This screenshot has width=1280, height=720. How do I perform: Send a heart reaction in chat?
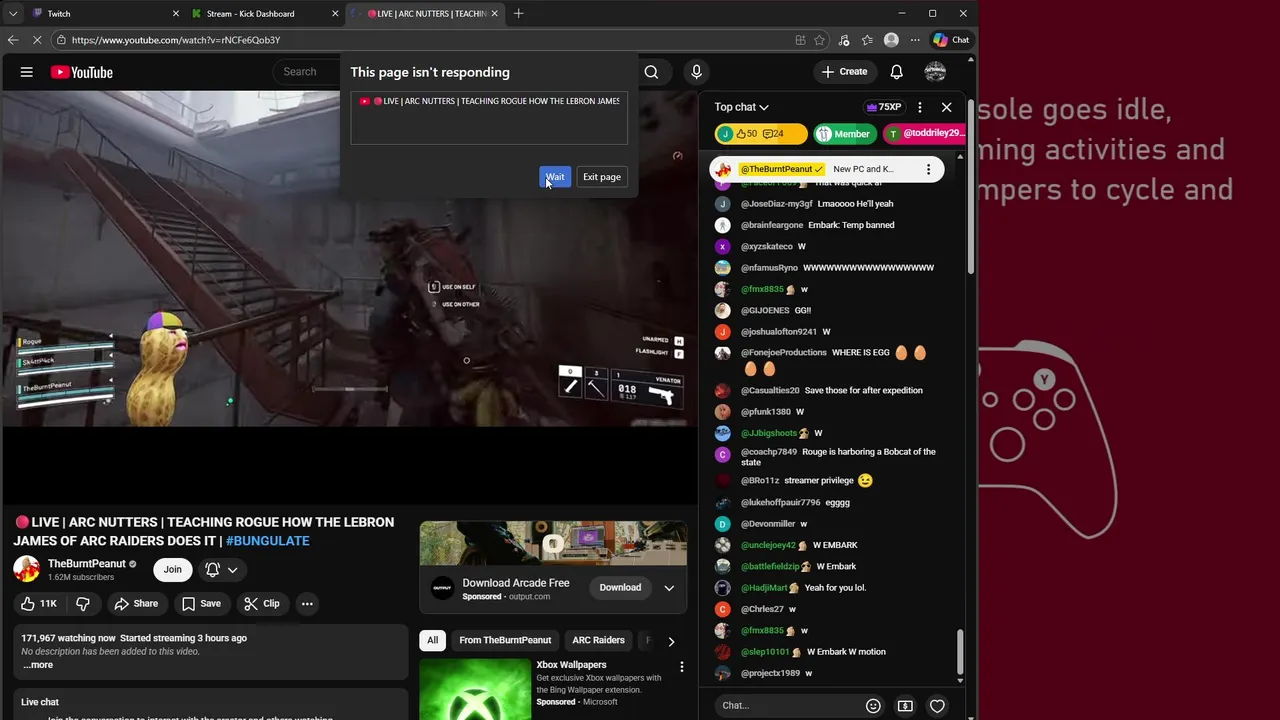(x=937, y=706)
